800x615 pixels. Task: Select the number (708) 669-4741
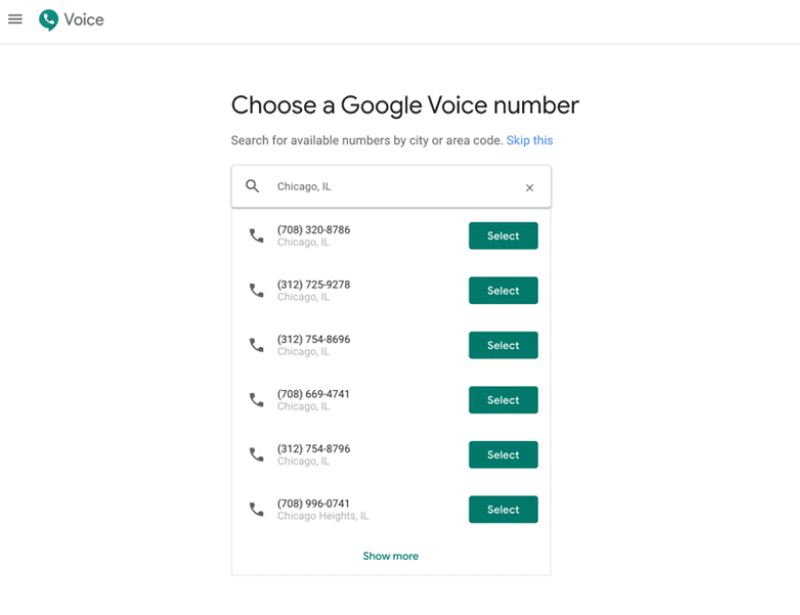click(503, 400)
